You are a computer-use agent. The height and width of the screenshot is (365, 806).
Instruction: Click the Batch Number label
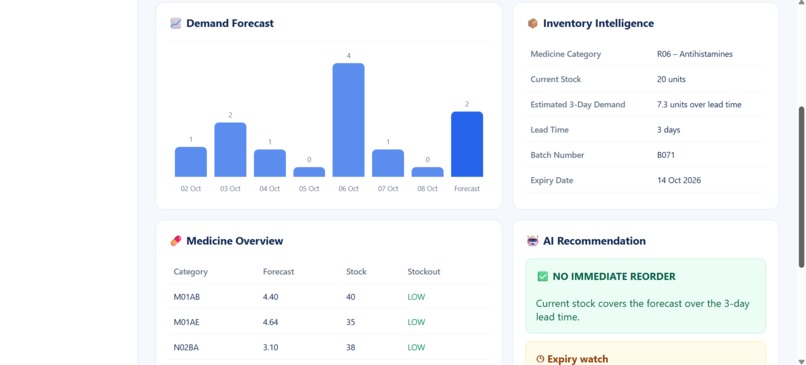click(x=557, y=155)
